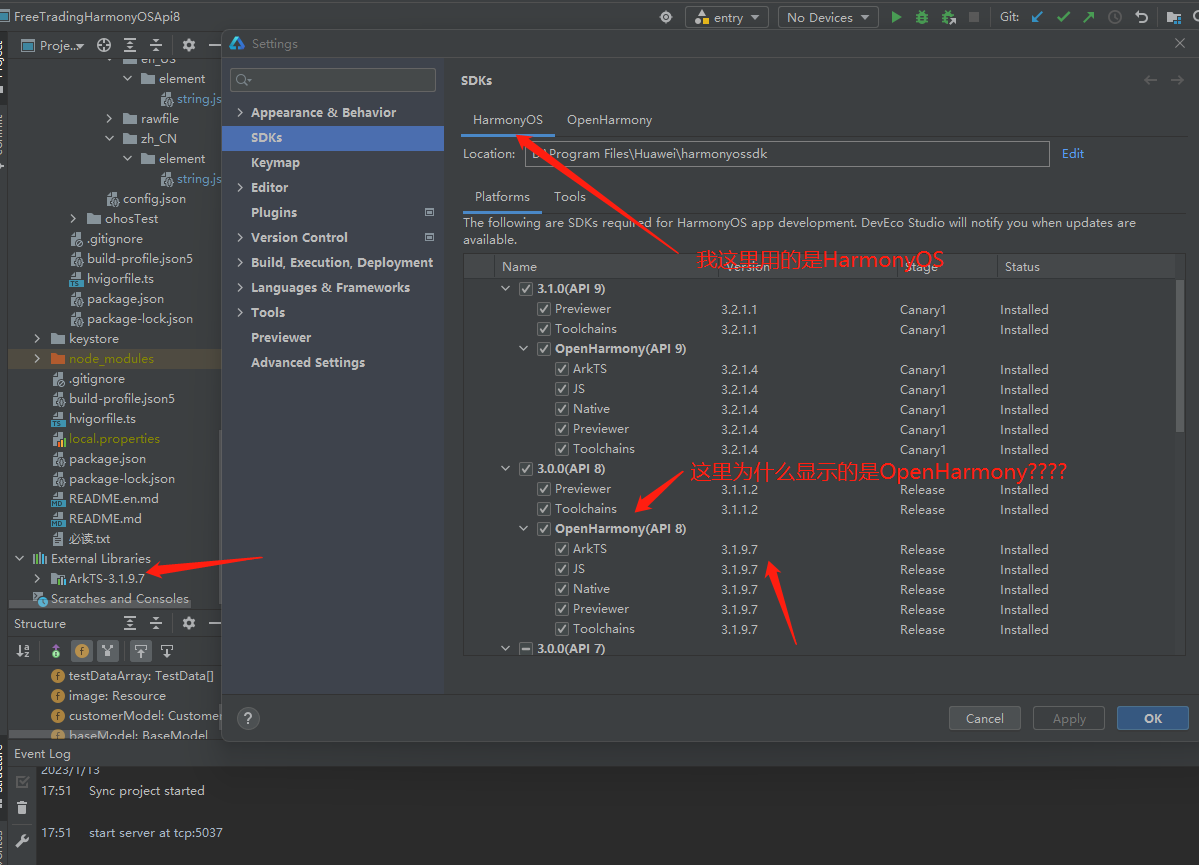This screenshot has height=865, width=1199.
Task: Collapse the OpenHarmony(API 8) SDK group
Action: pos(524,528)
